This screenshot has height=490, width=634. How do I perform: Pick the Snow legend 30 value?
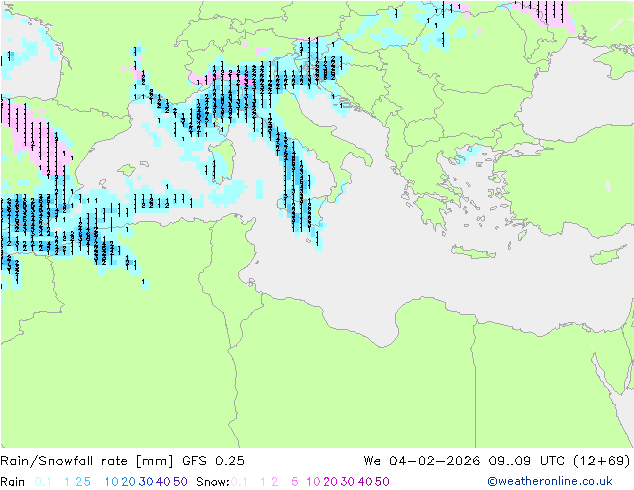tap(348, 482)
